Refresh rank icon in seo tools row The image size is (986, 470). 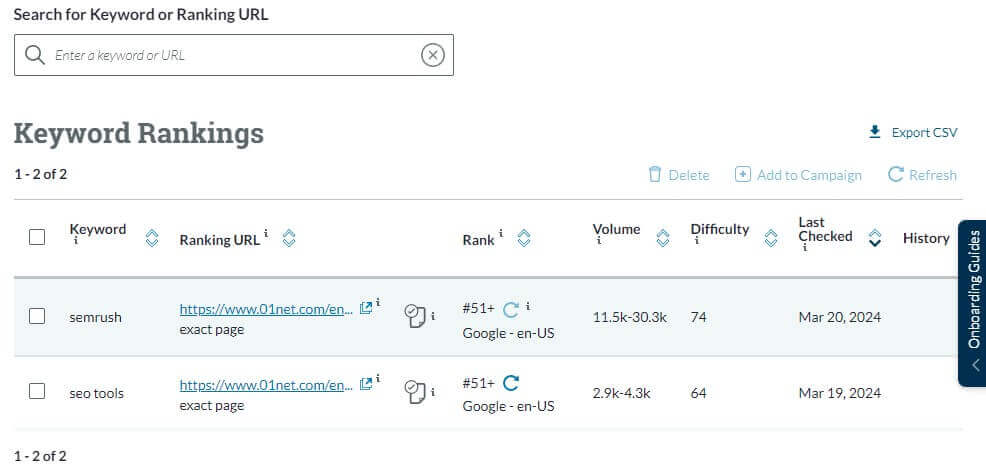(511, 383)
